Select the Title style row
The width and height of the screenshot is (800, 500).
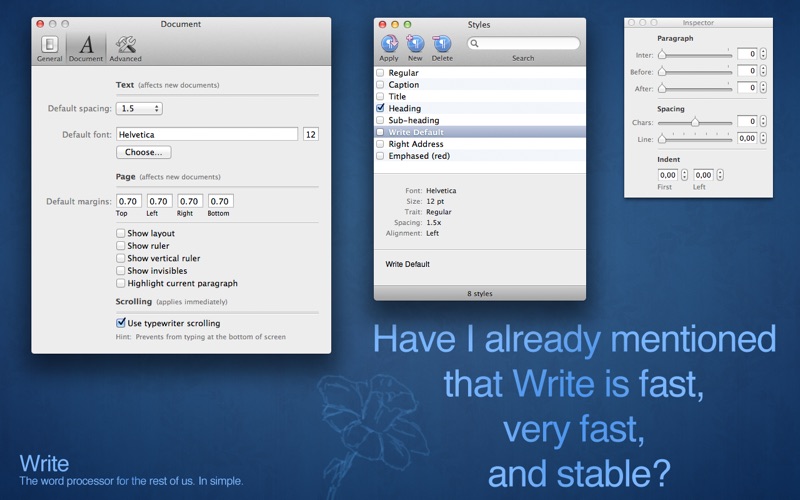(480, 96)
